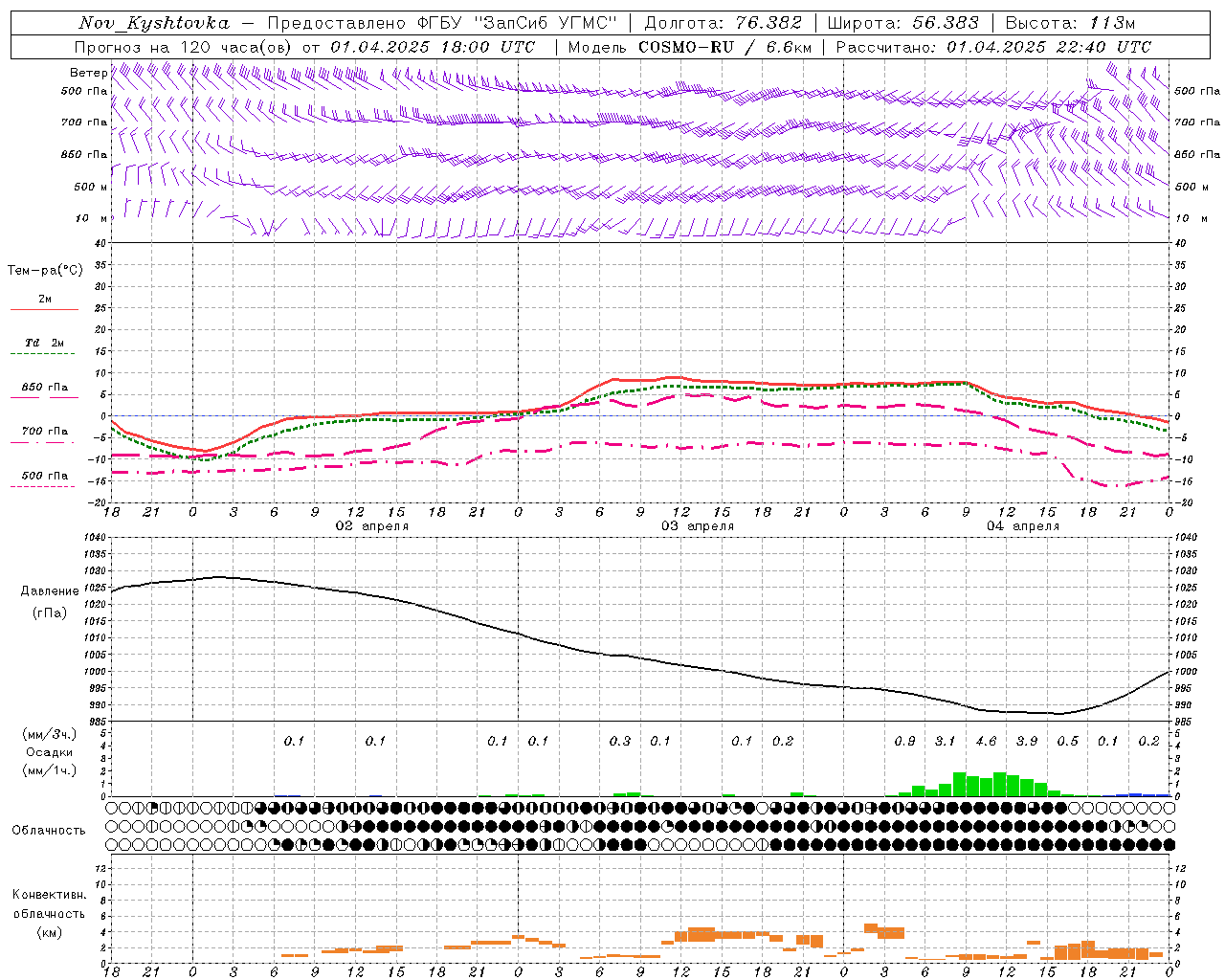Select the longitude value "Долгота: 76.382"
Viewport: 1225px width, 980px height.
(x=724, y=23)
